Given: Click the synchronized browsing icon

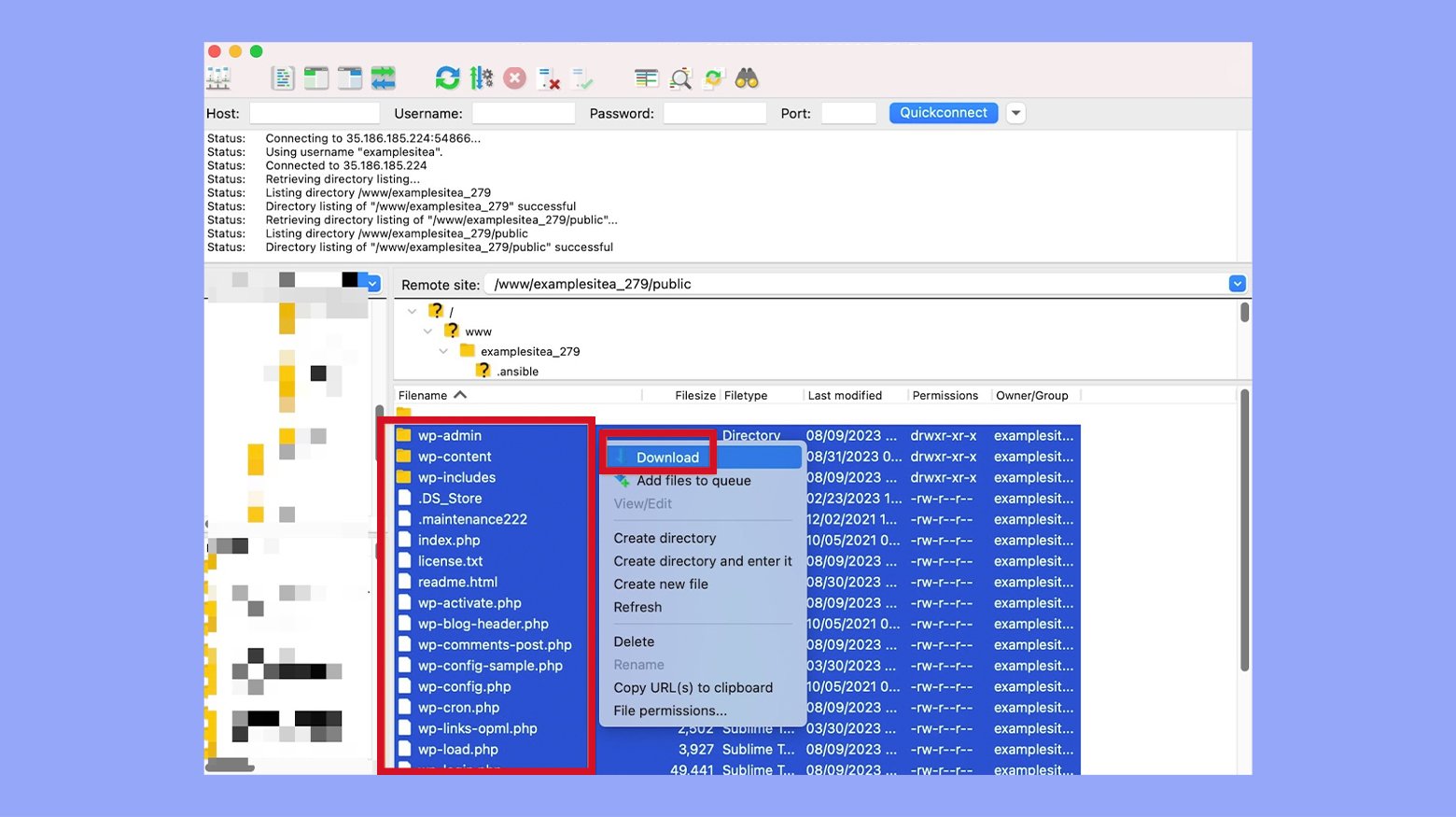Looking at the screenshot, I should [714, 78].
